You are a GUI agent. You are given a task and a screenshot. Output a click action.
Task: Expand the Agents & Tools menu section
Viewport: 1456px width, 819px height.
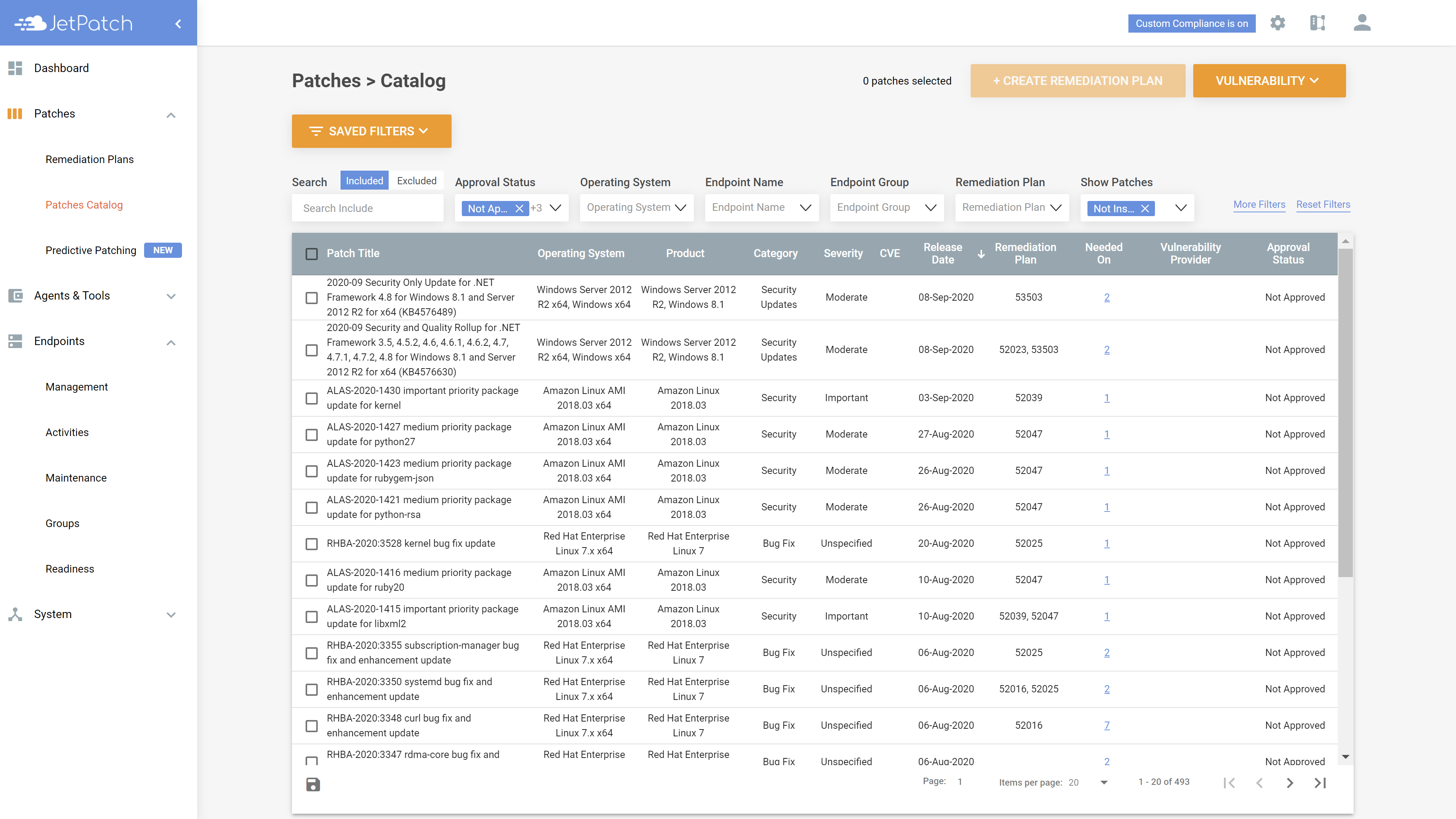(x=171, y=297)
